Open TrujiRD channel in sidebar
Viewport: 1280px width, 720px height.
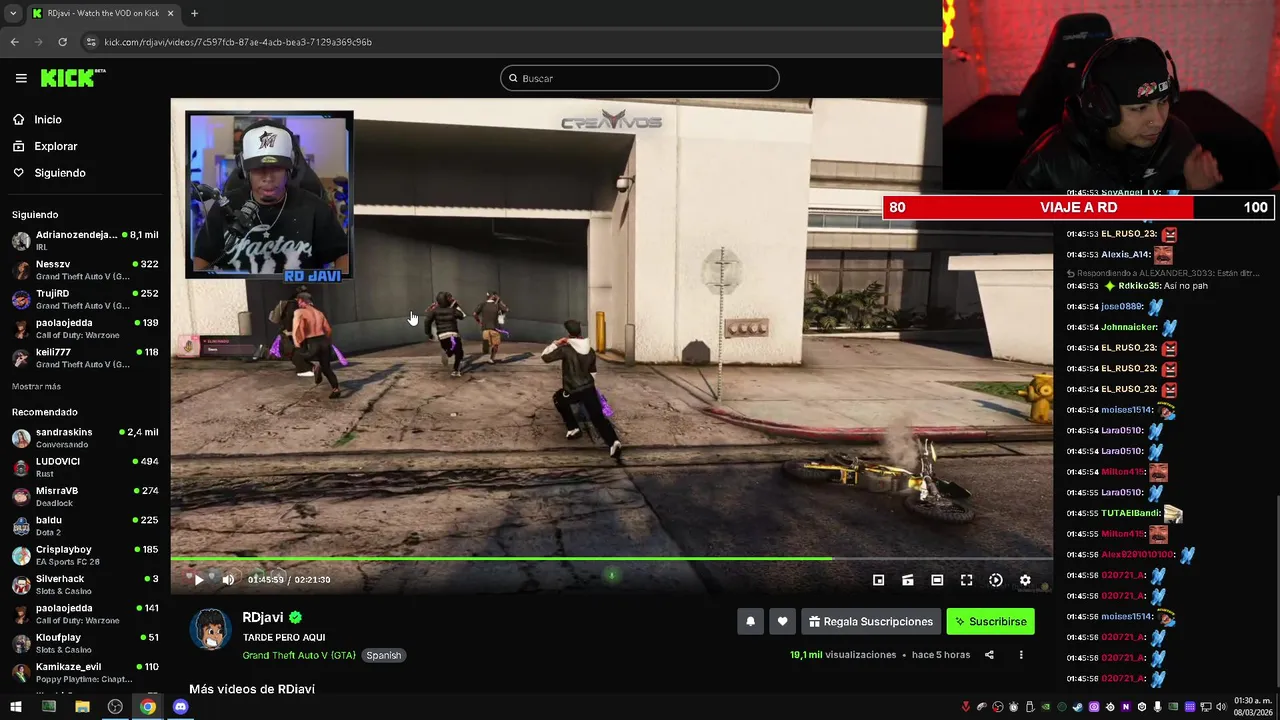85,299
